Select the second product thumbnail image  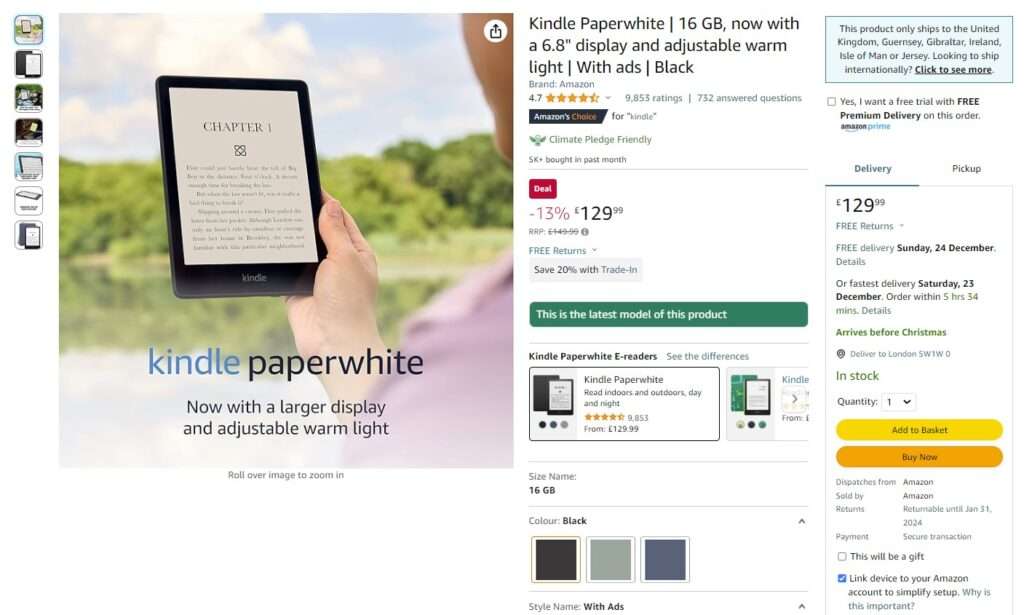(29, 64)
